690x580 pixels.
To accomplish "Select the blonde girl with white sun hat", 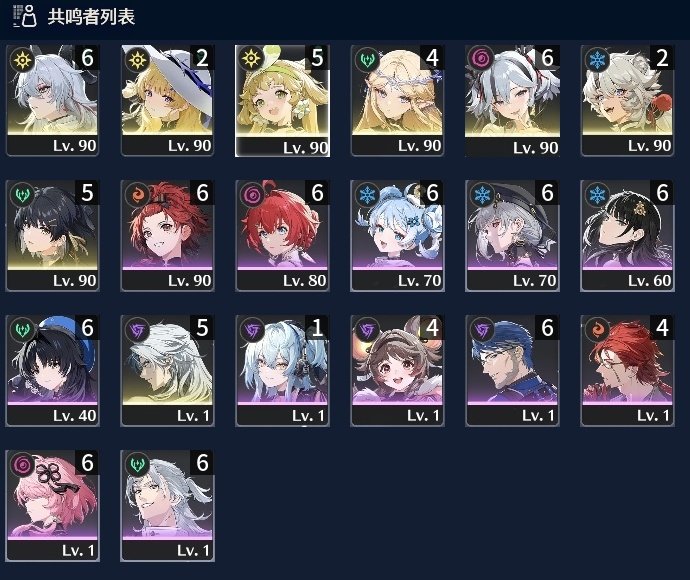I will [x=167, y=100].
